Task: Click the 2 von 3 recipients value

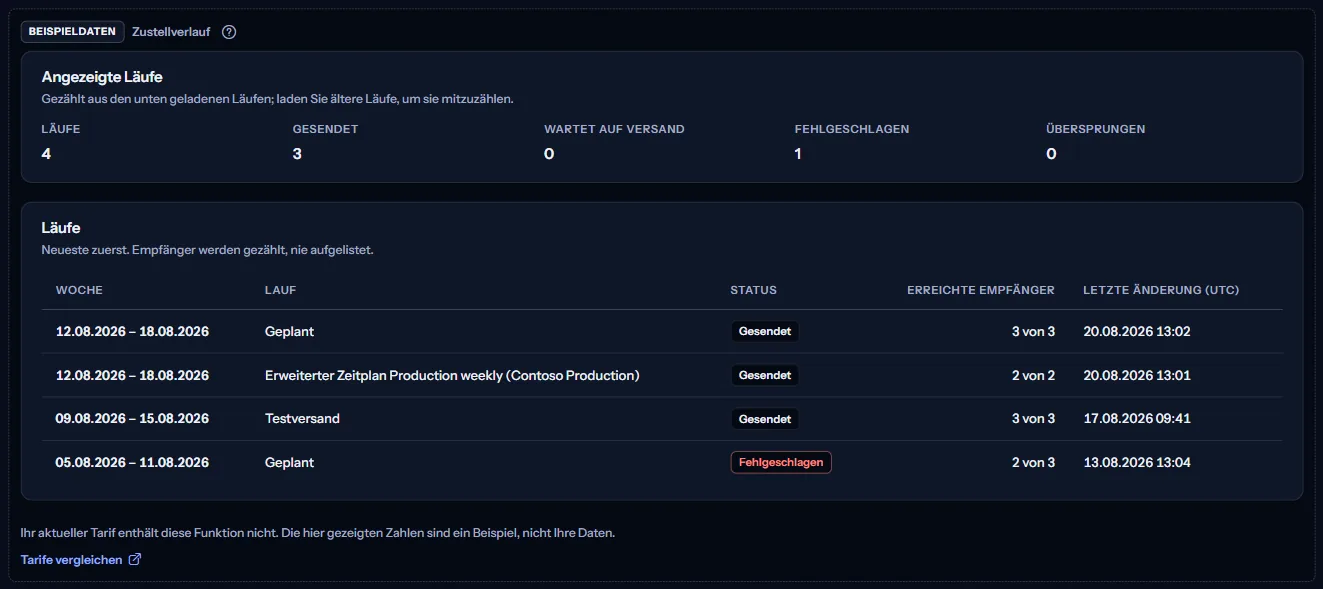Action: [1033, 462]
